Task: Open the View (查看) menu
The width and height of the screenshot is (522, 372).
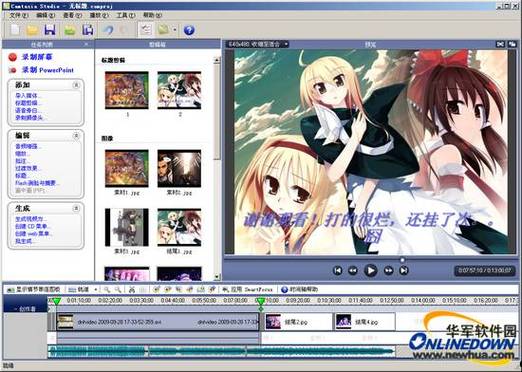Action: (x=72, y=15)
